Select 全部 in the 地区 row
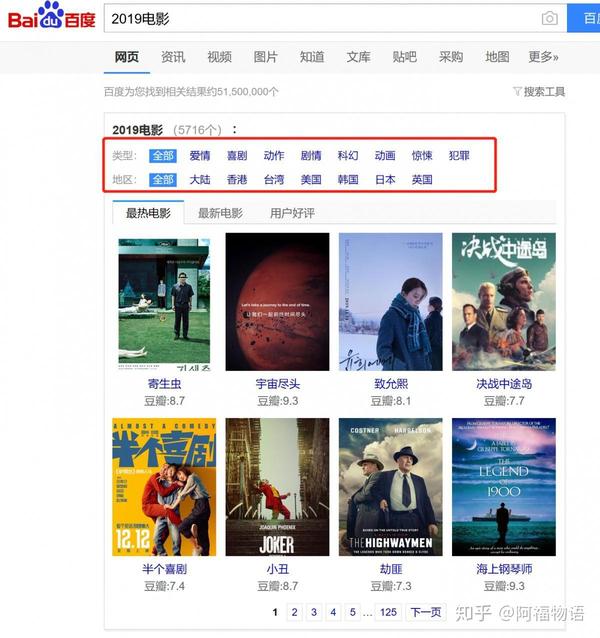The height and width of the screenshot is (638, 600). tap(163, 179)
